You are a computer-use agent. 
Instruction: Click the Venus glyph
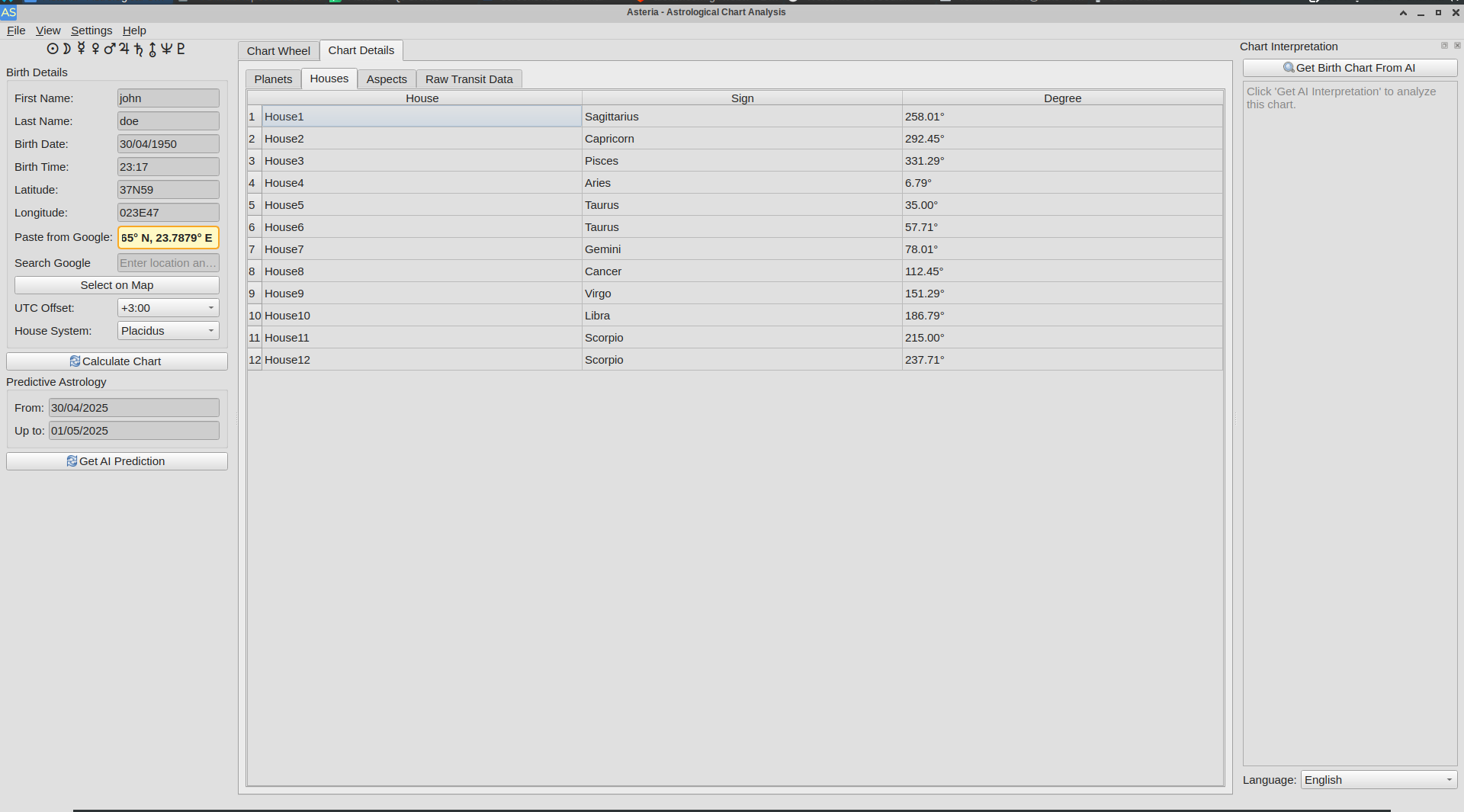pyautogui.click(x=95, y=49)
